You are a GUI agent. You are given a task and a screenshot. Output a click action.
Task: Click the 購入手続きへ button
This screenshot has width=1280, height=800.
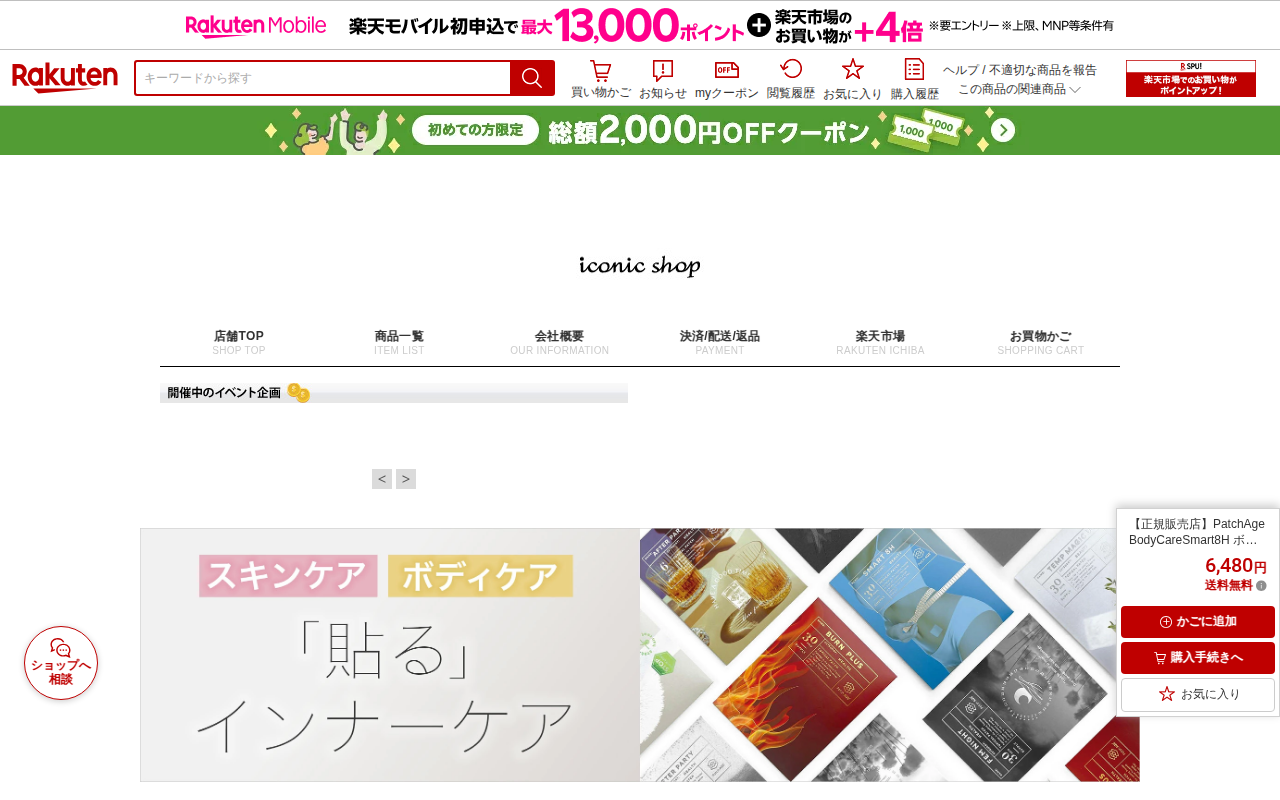(1198, 658)
